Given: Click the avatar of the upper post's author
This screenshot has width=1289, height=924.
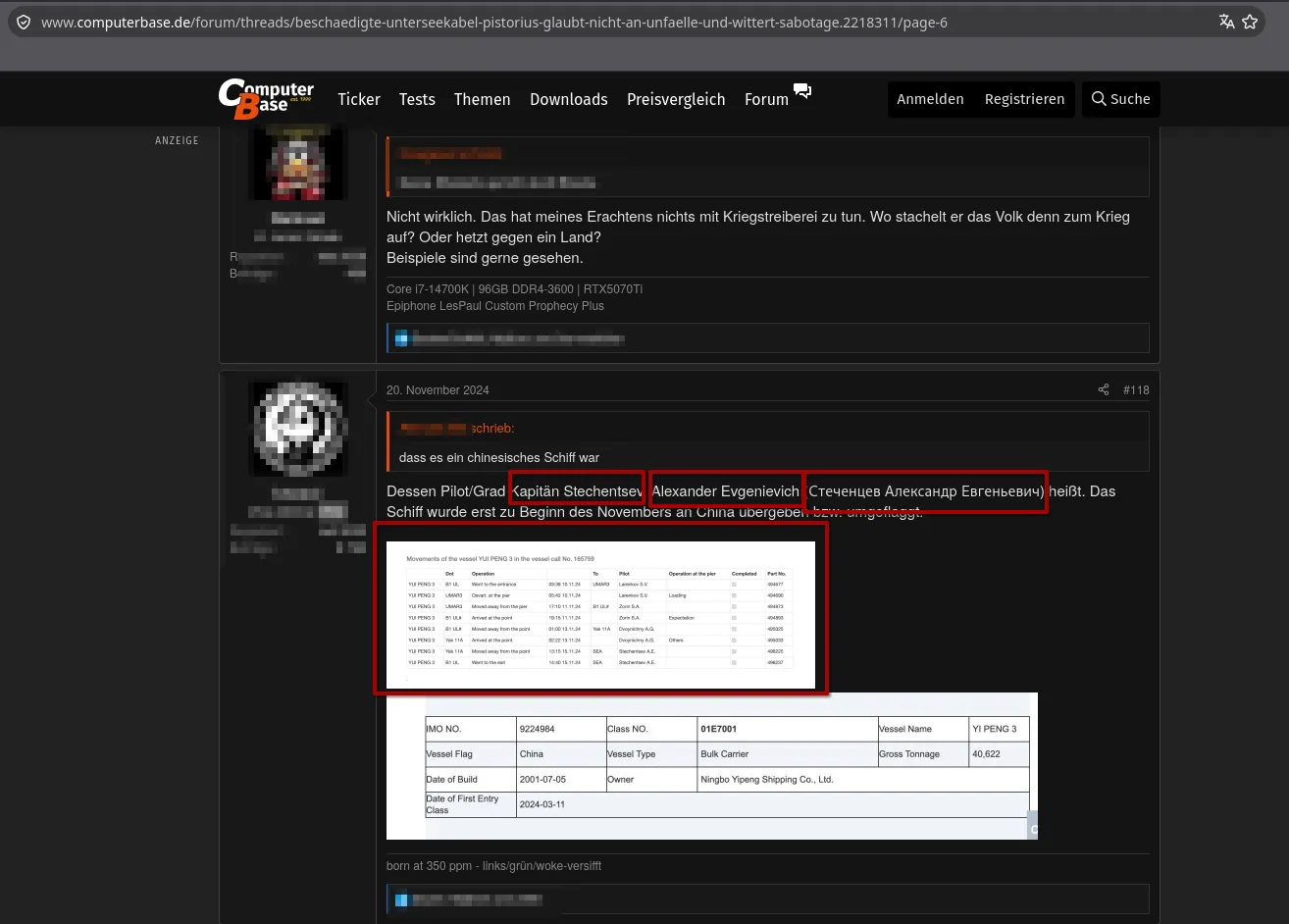Looking at the screenshot, I should coord(298,164).
